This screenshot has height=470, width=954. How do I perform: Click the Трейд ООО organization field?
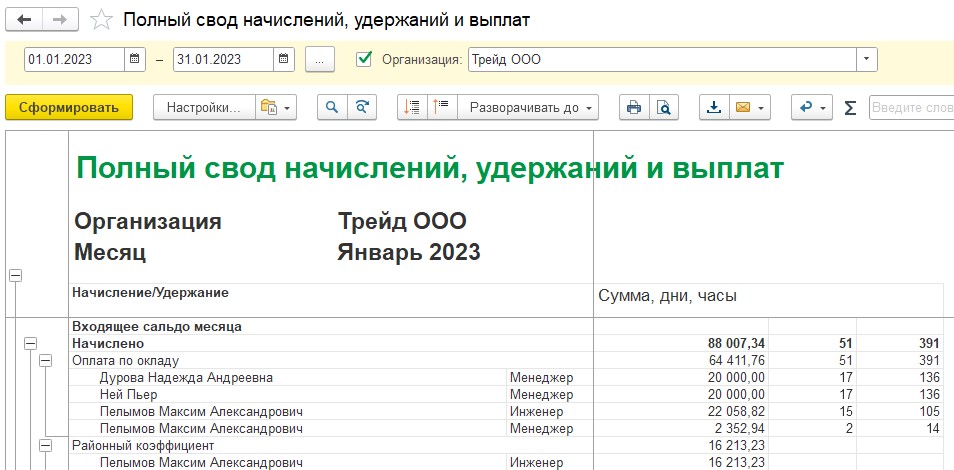[663, 60]
